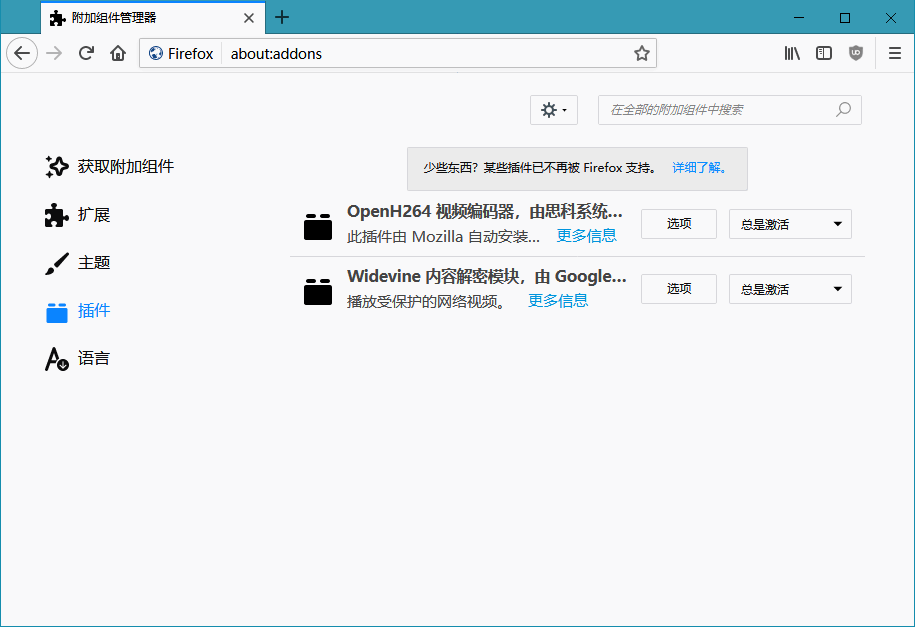Reload the about:addons page

(86, 53)
